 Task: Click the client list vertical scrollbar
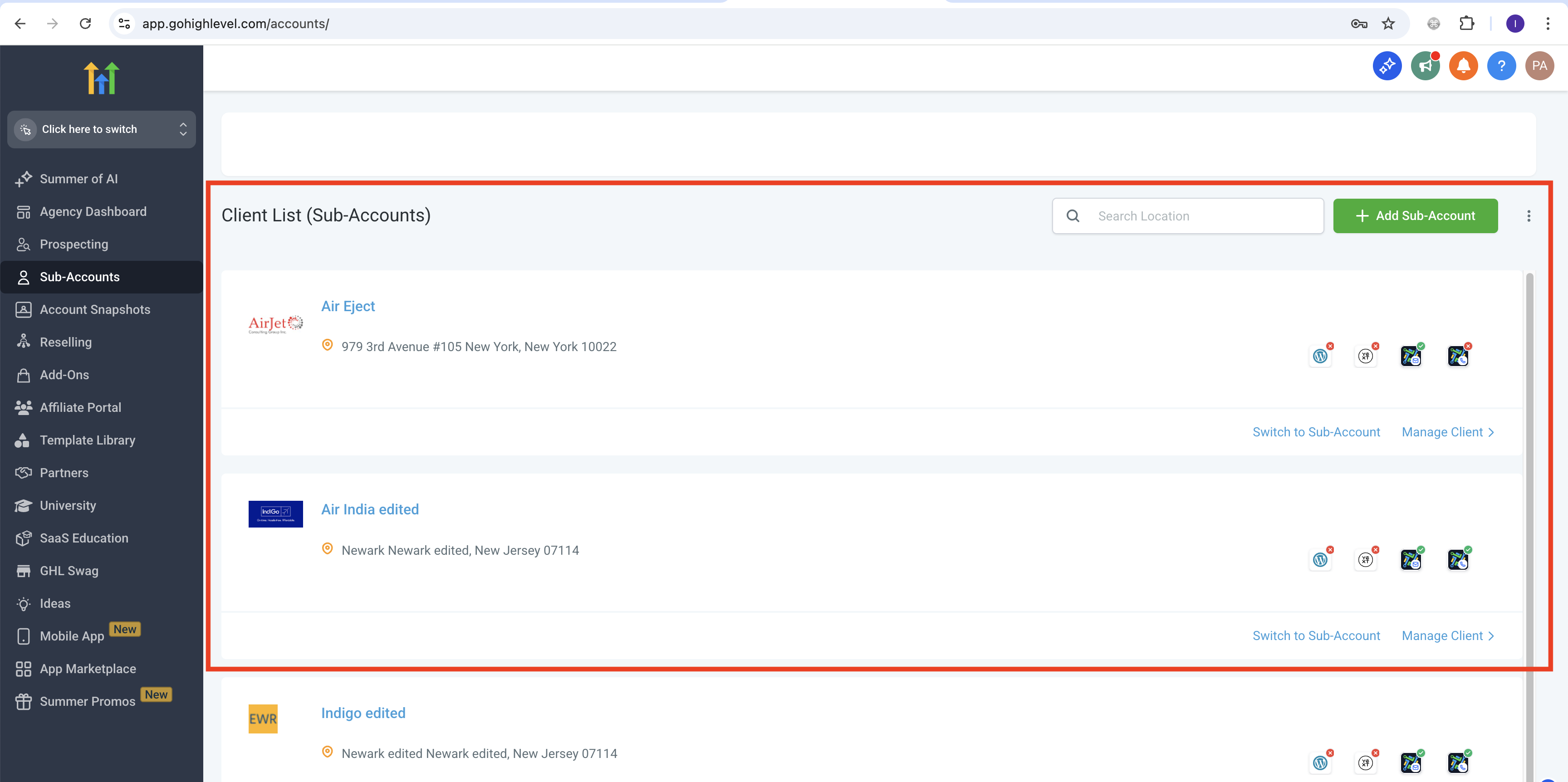tap(1529, 487)
